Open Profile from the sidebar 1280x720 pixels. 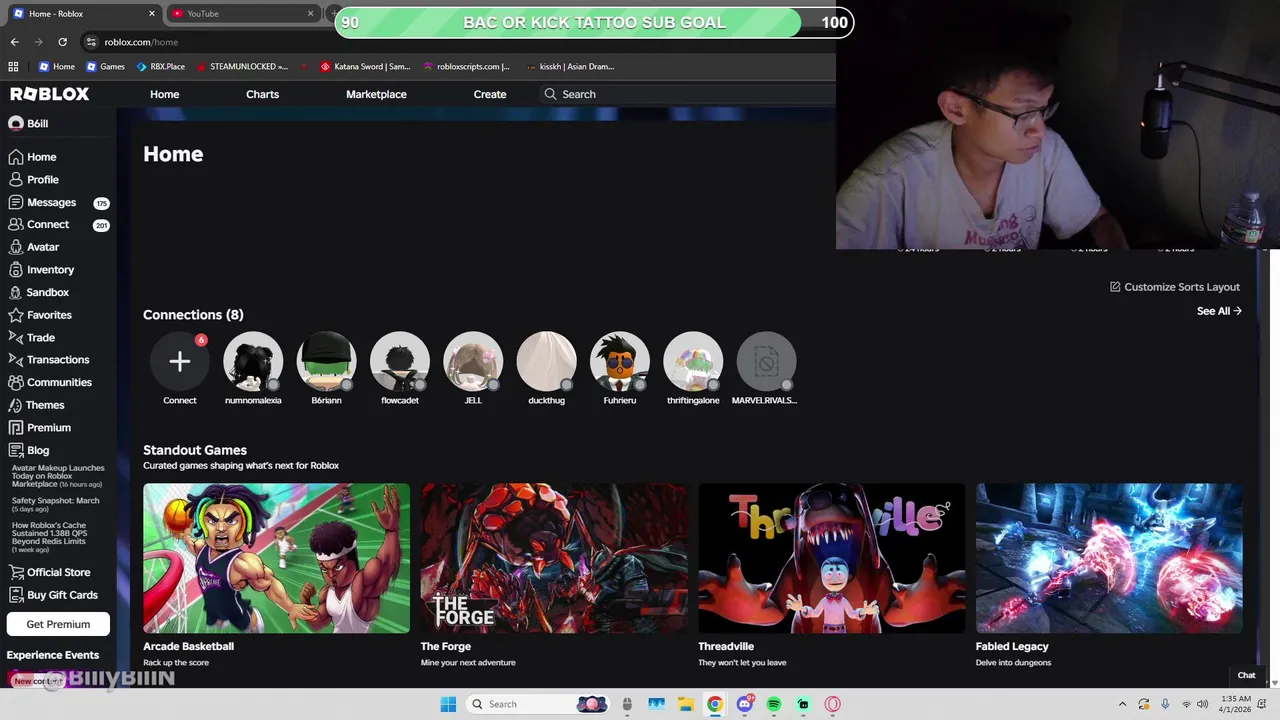pyautogui.click(x=33, y=180)
